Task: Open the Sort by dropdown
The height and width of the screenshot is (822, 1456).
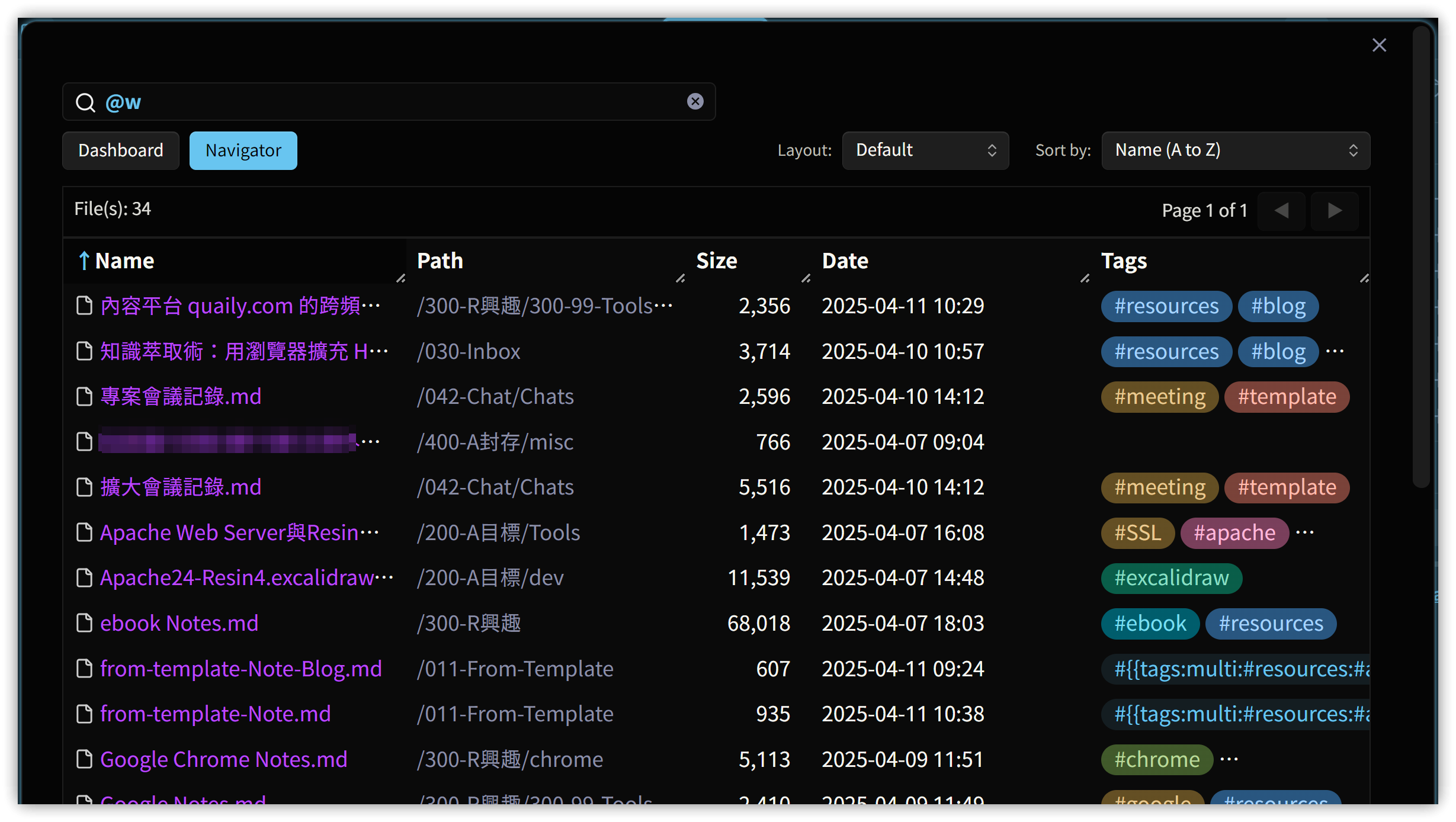Action: [x=1235, y=150]
